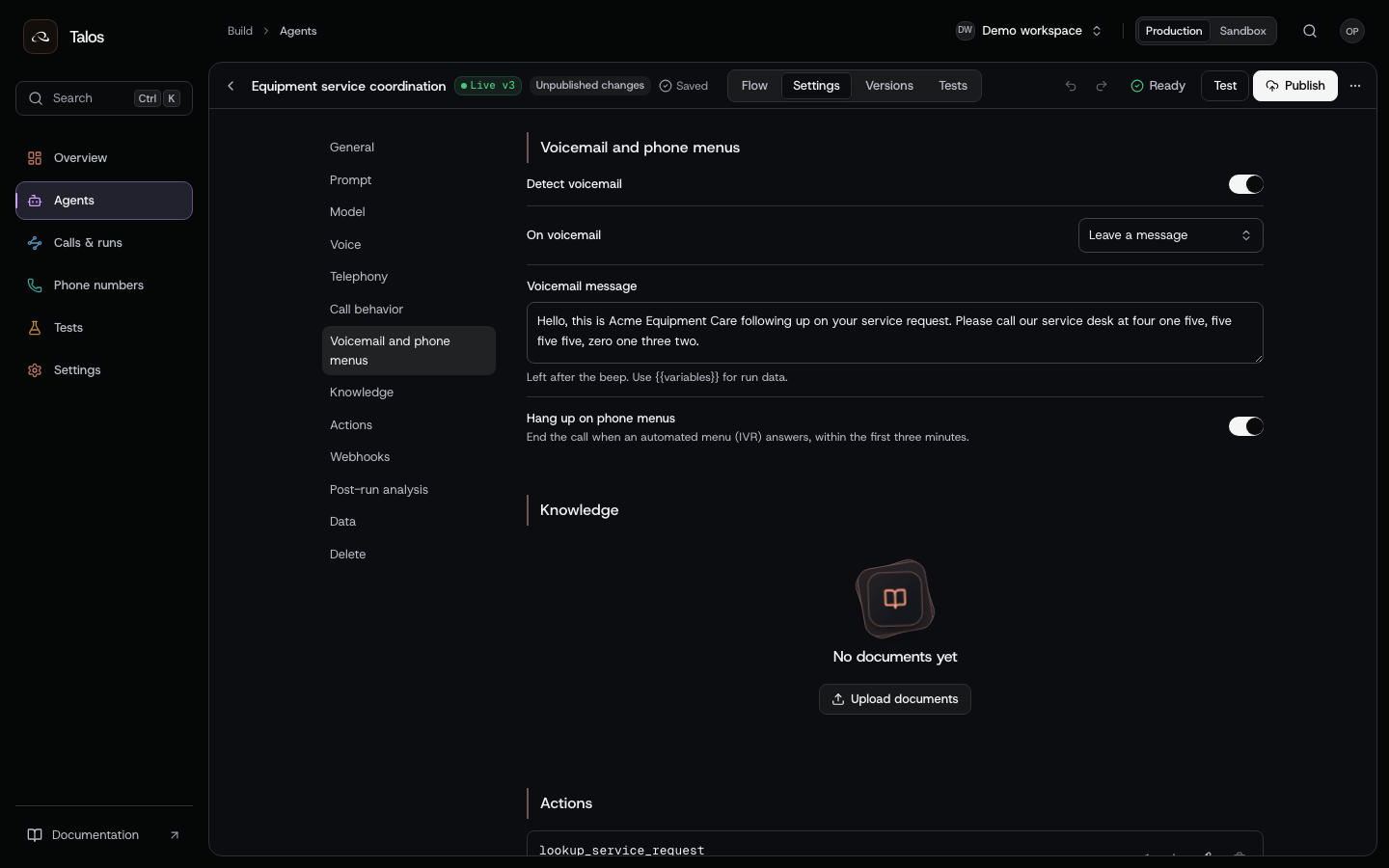1389x868 pixels.
Task: Click the Publish button
Action: 1295,86
